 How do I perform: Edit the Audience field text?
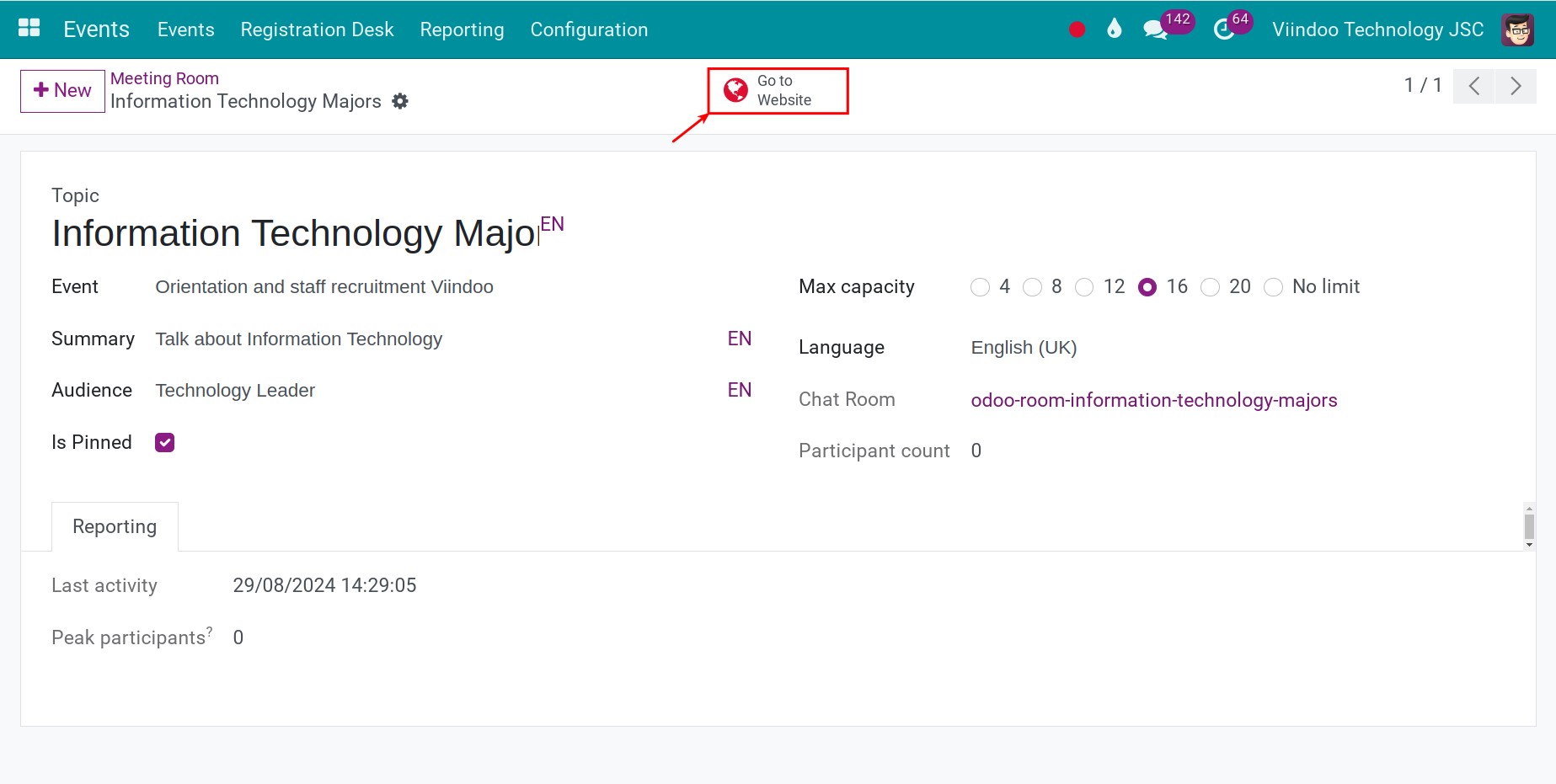click(x=438, y=390)
